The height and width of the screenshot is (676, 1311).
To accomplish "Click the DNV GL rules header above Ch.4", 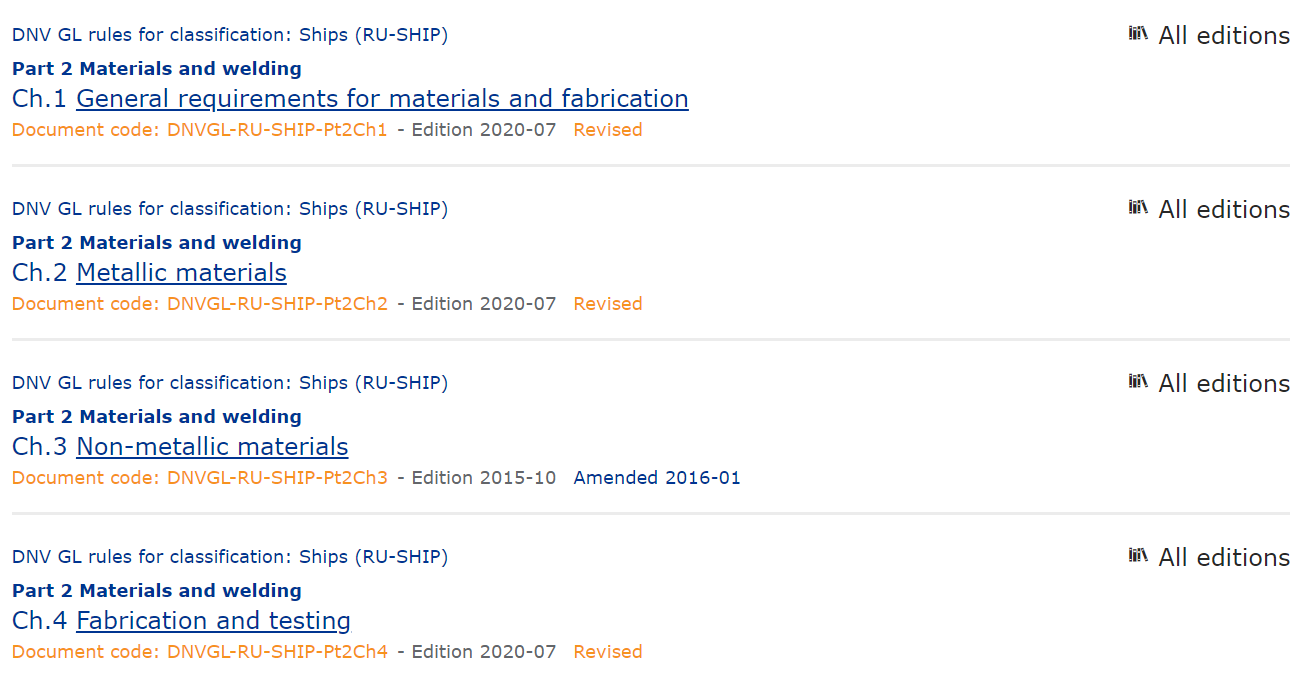I will tap(230, 557).
